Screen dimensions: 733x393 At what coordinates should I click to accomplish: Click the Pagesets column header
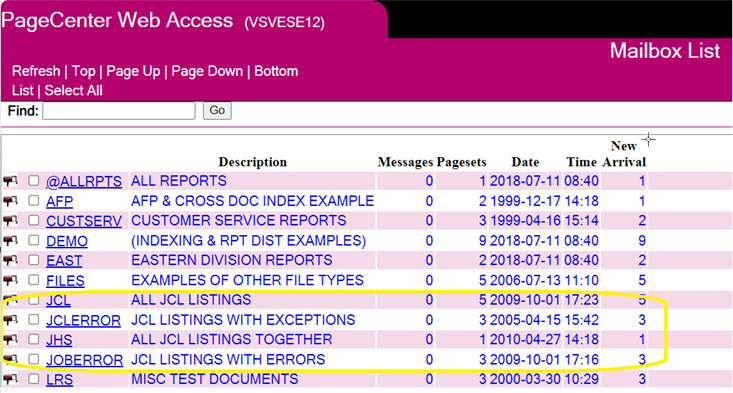tap(461, 162)
